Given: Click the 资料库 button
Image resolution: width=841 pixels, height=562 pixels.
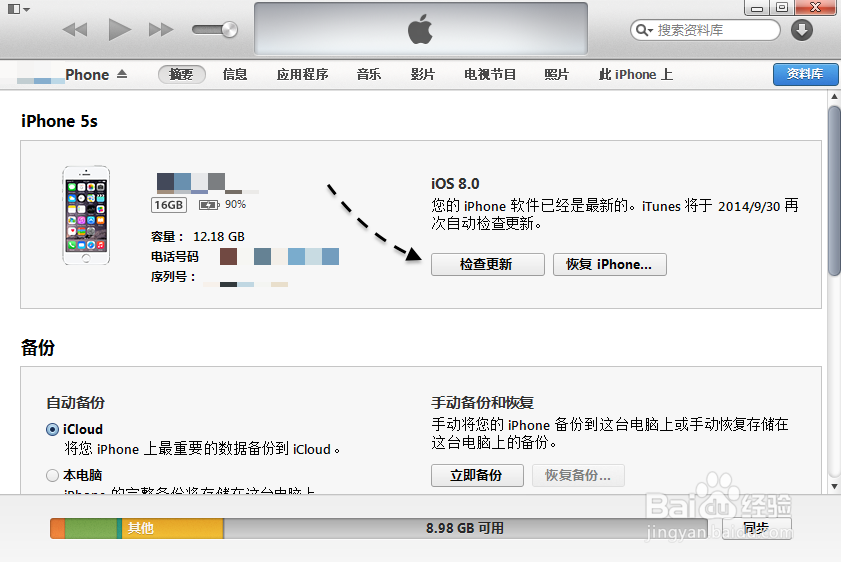Looking at the screenshot, I should click(805, 74).
